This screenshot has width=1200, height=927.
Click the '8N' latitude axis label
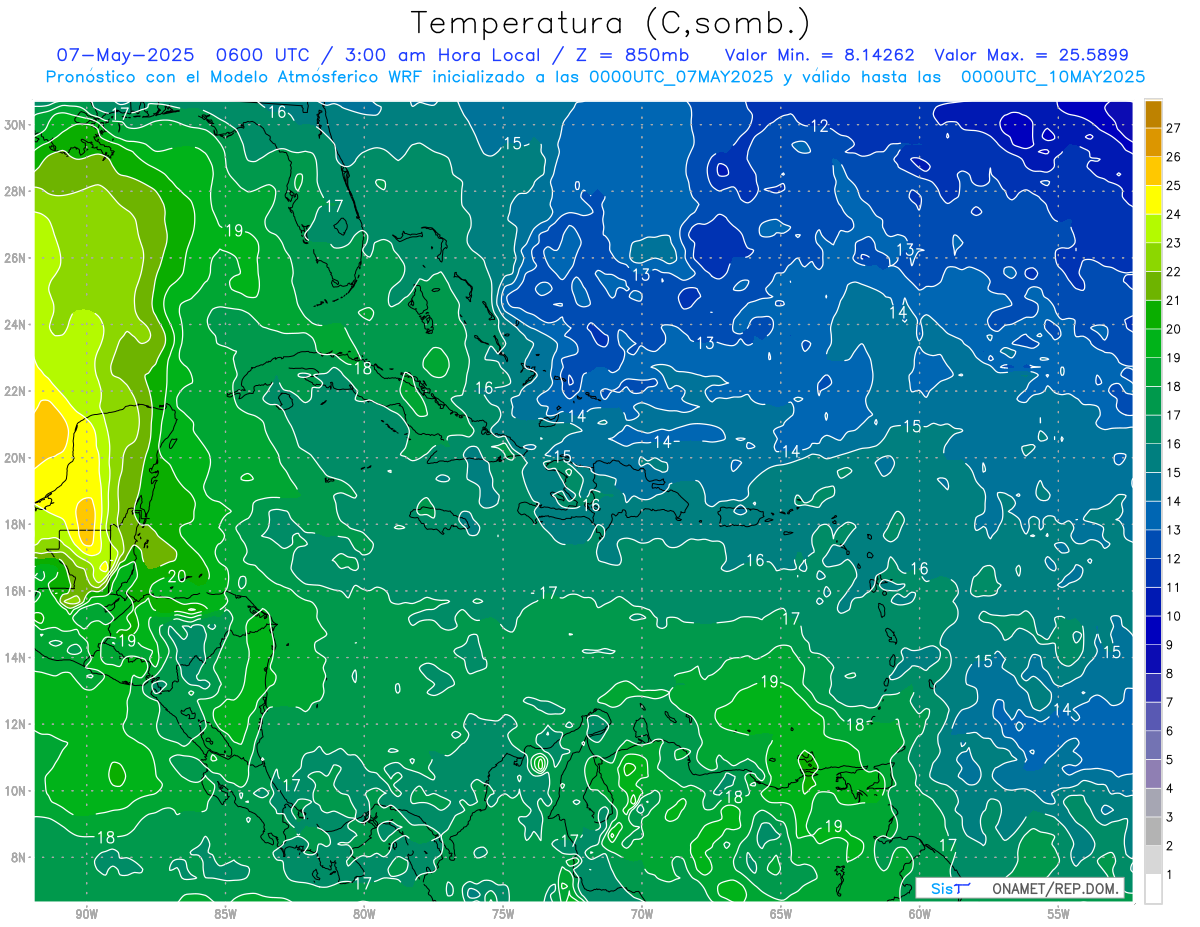17,857
